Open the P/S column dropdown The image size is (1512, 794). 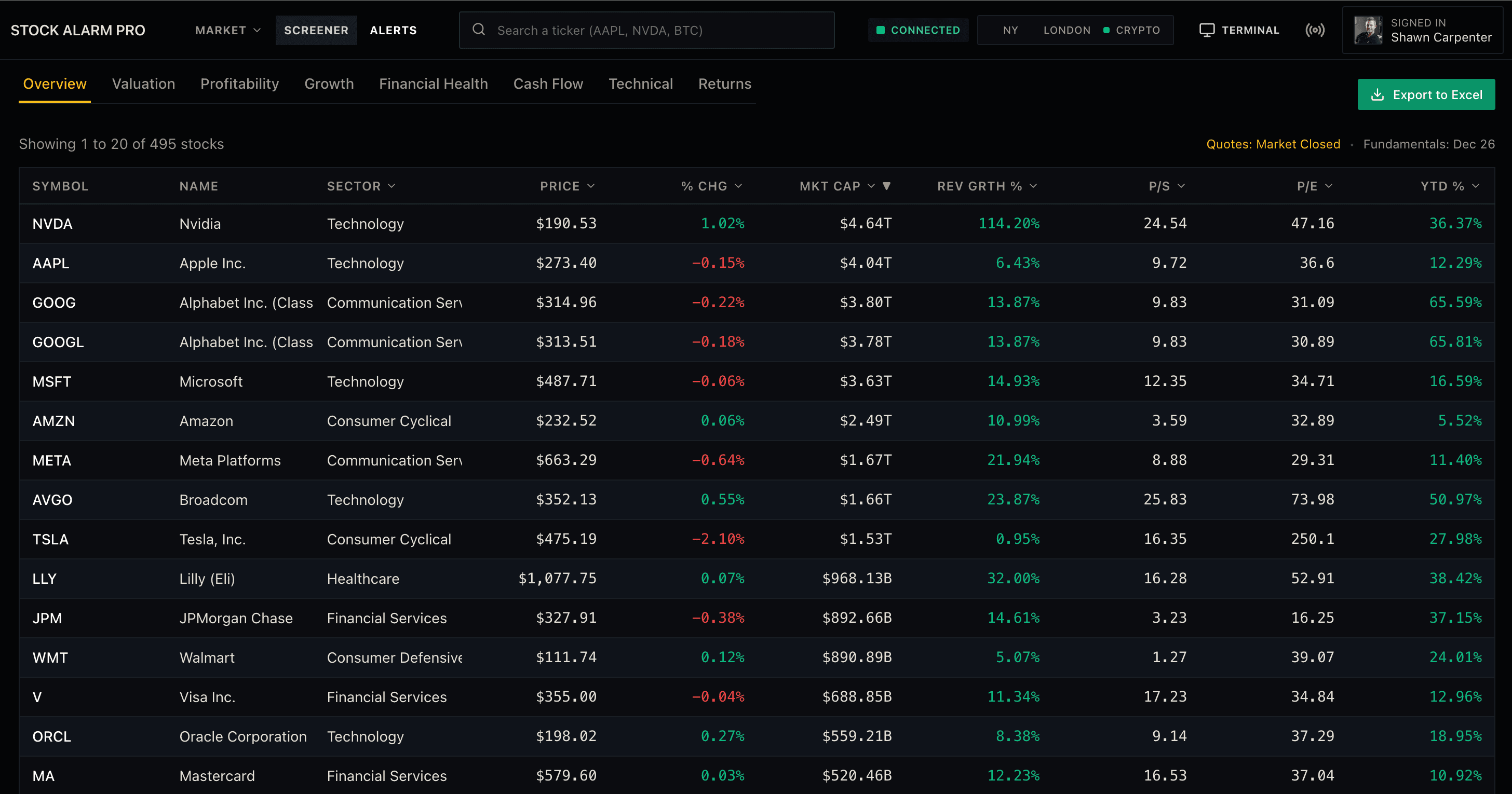tap(1182, 186)
